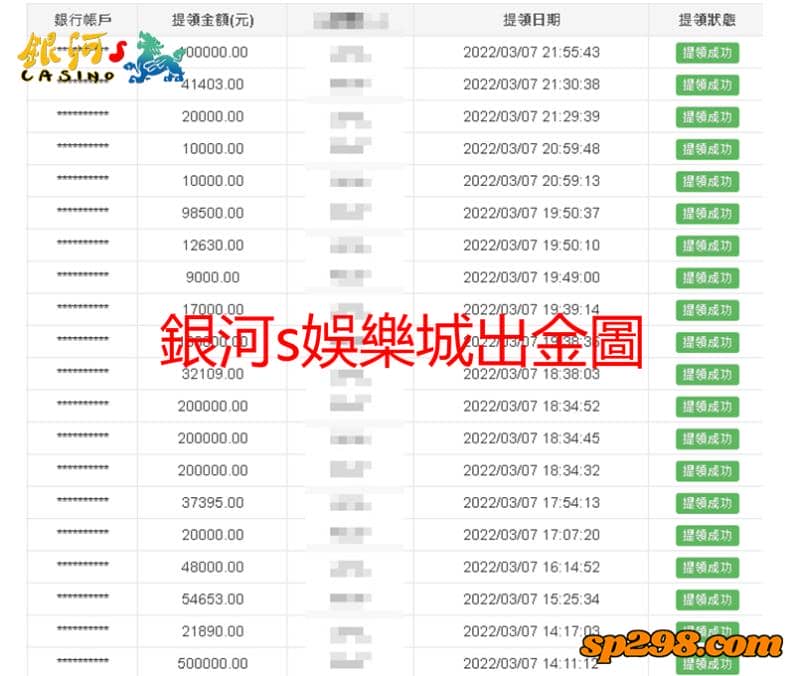Click 提領成功 badge for the 19:50:37 row

[707, 214]
